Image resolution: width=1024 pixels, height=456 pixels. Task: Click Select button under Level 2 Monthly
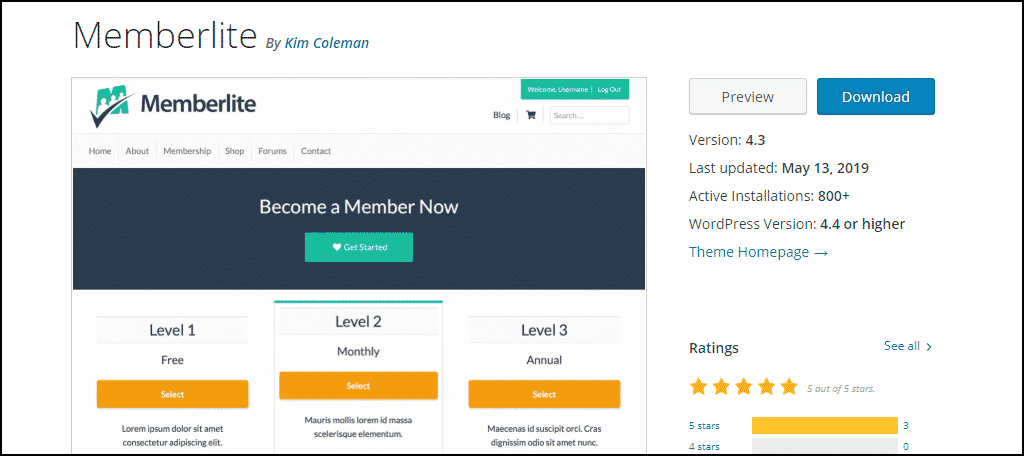coord(358,385)
